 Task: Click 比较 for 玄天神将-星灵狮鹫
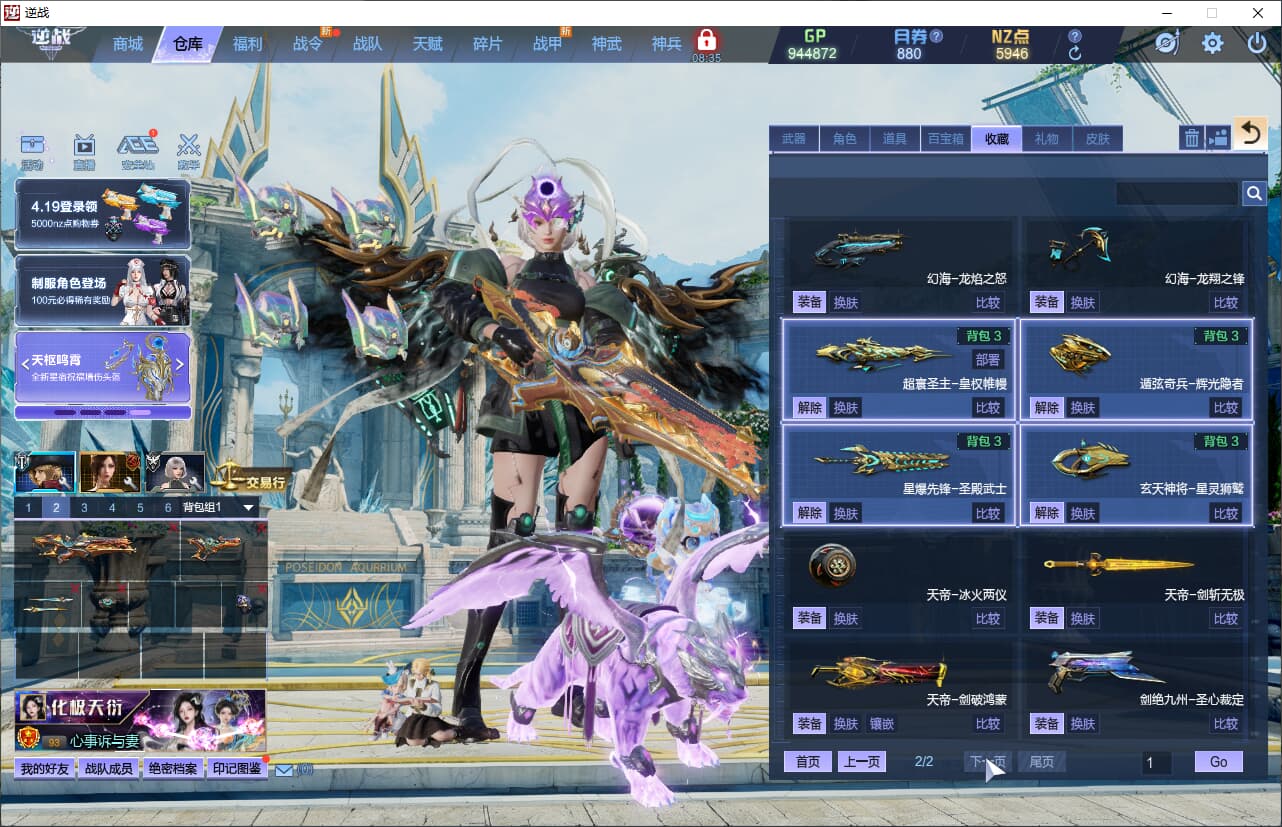(1226, 513)
